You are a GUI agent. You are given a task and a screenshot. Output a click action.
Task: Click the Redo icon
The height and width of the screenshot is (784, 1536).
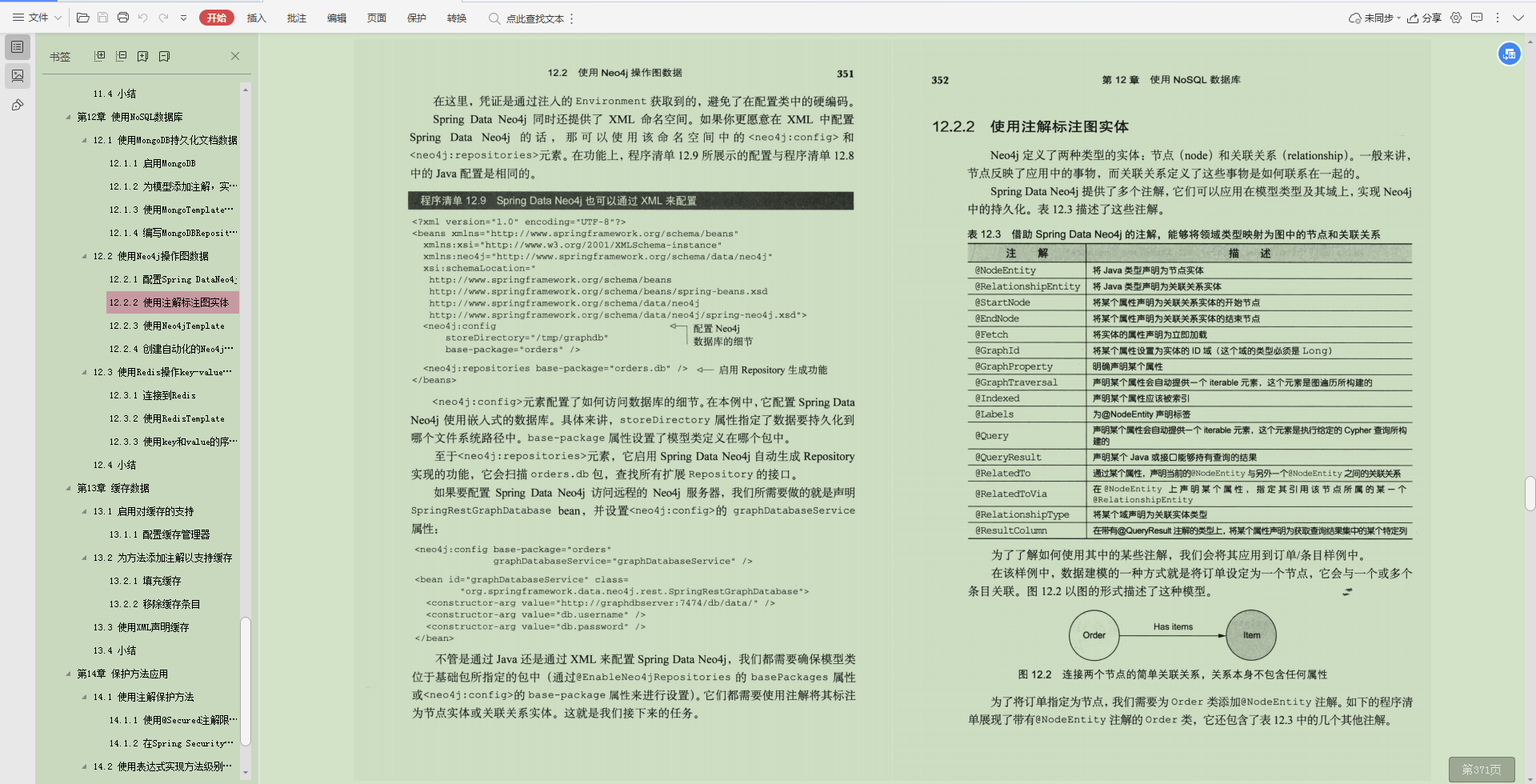click(x=164, y=18)
